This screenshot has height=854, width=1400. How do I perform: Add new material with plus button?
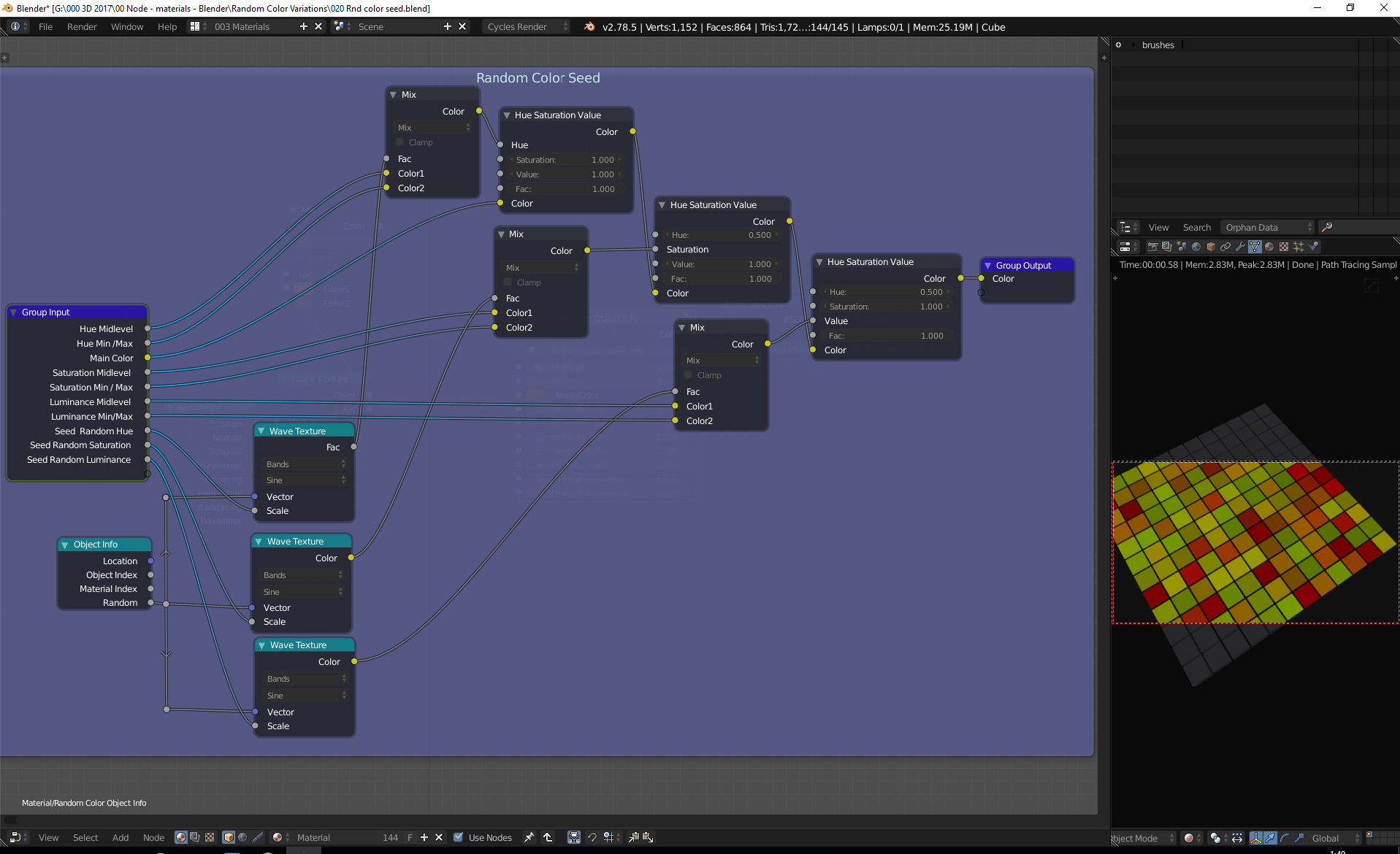click(x=424, y=837)
